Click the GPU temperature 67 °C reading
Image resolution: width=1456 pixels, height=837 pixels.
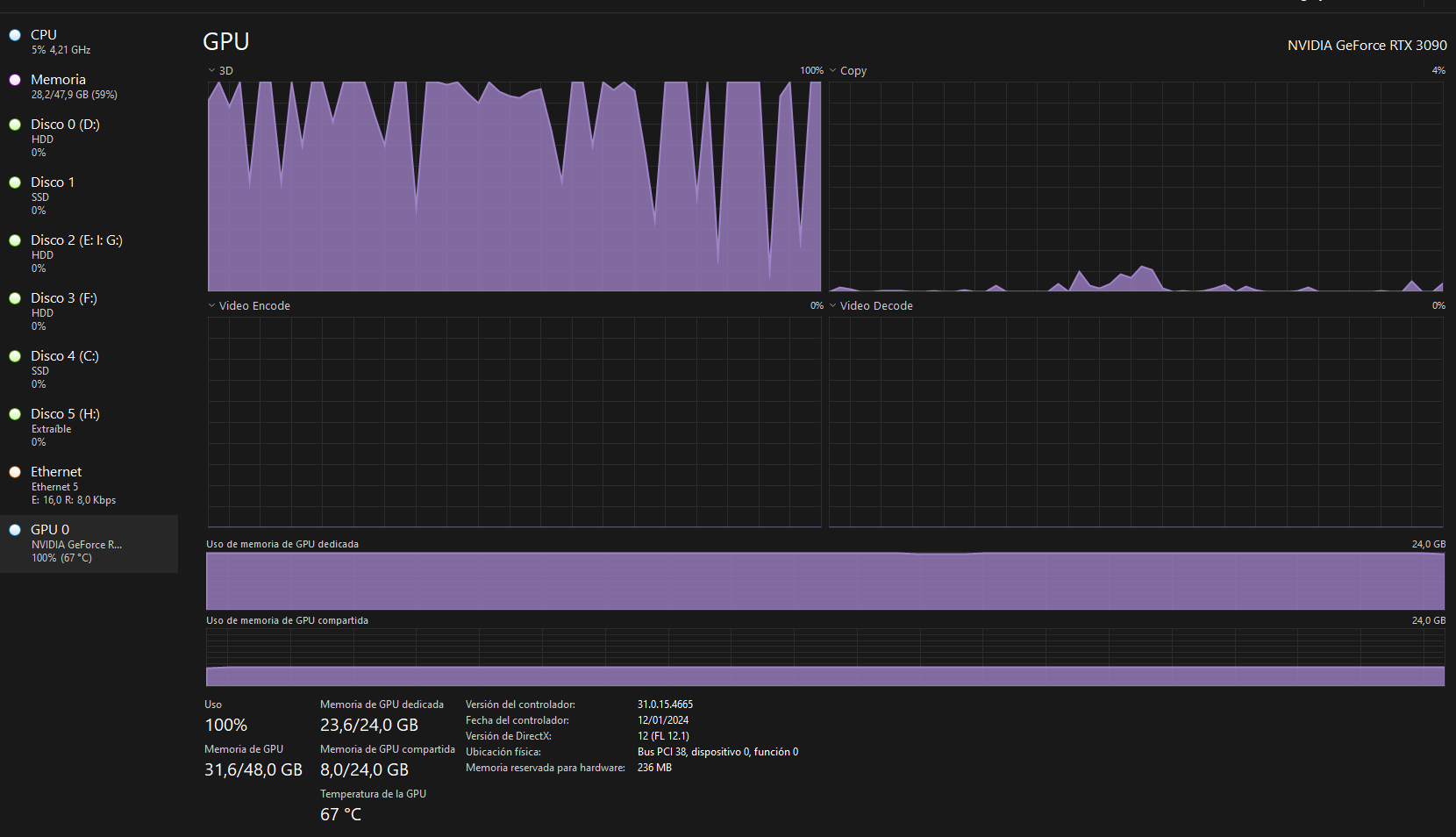coord(340,815)
